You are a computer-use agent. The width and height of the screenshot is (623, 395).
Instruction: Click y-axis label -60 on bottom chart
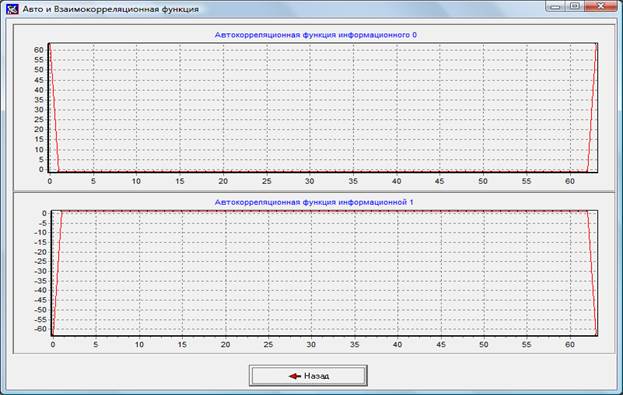41,329
